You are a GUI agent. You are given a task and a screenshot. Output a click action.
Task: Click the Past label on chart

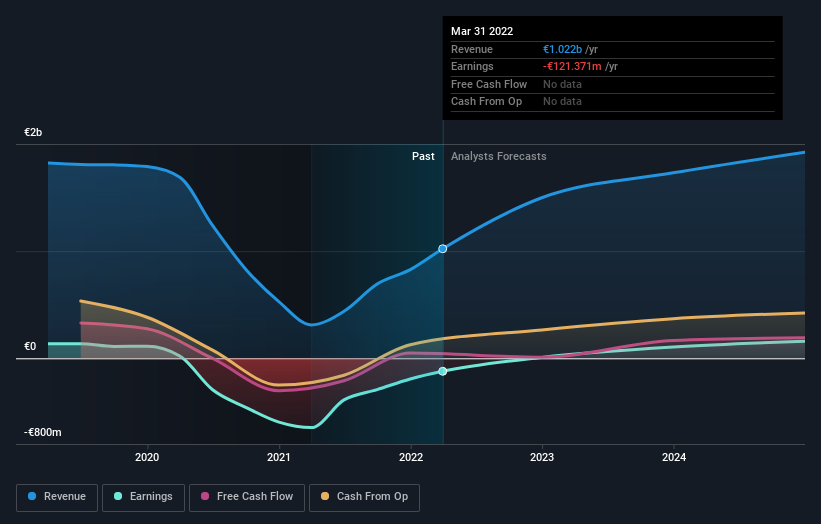coord(423,156)
